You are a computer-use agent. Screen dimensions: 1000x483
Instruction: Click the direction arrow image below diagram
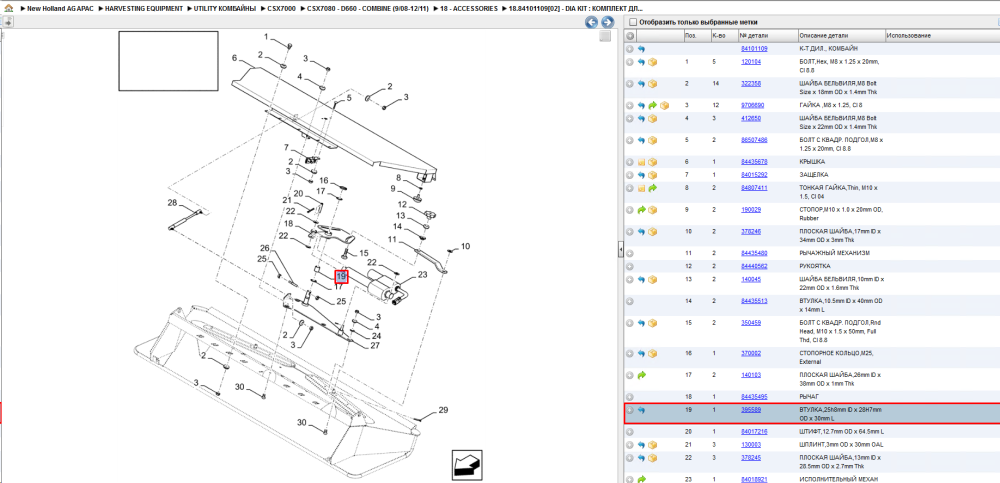[x=466, y=464]
